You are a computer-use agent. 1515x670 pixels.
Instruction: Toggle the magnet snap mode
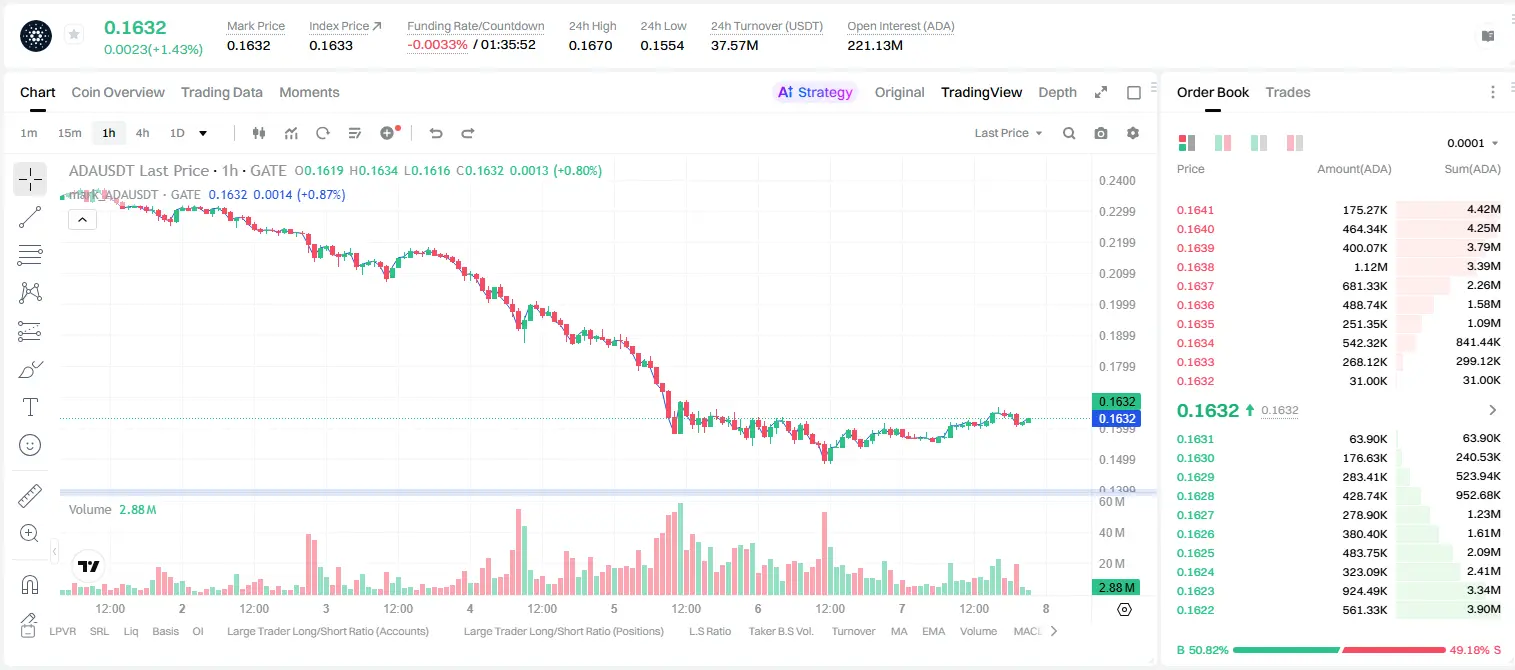pyautogui.click(x=30, y=585)
